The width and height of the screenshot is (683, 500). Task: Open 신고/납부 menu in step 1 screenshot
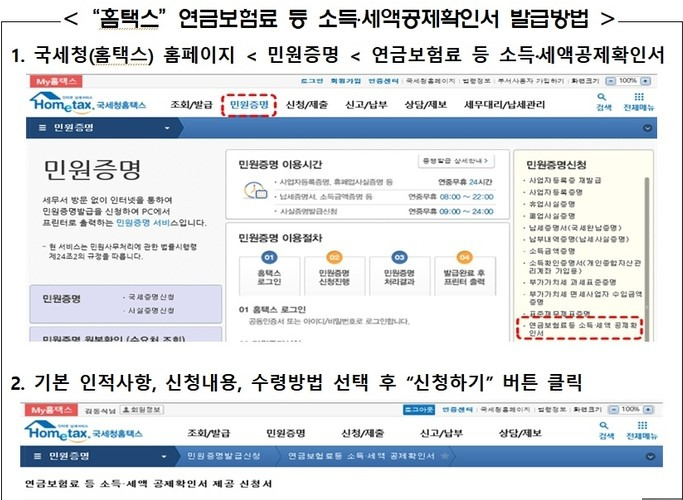tap(366, 105)
